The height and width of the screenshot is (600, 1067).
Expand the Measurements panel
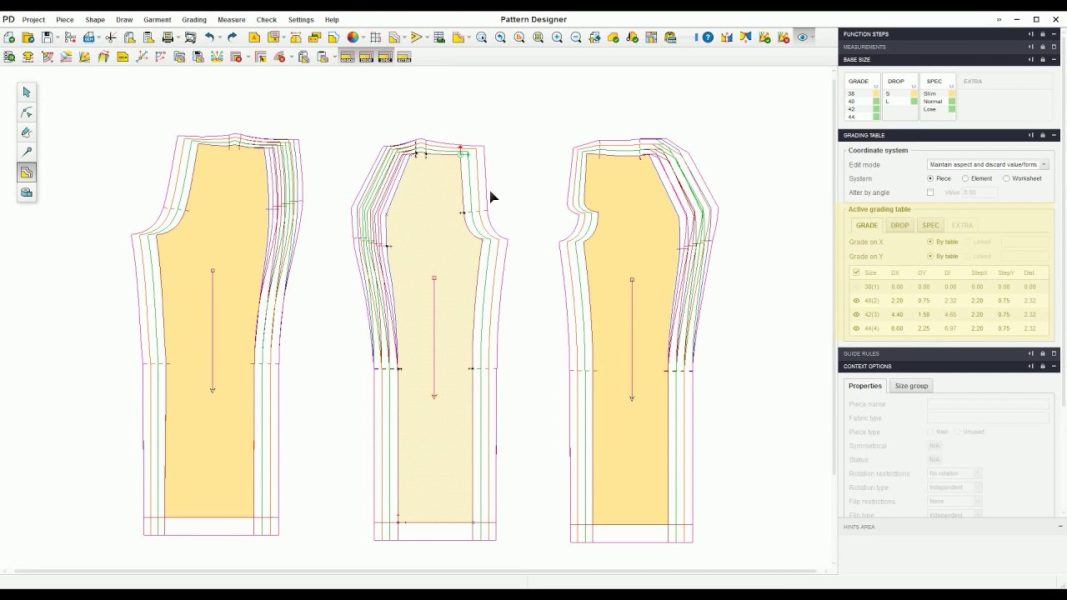click(1054, 47)
